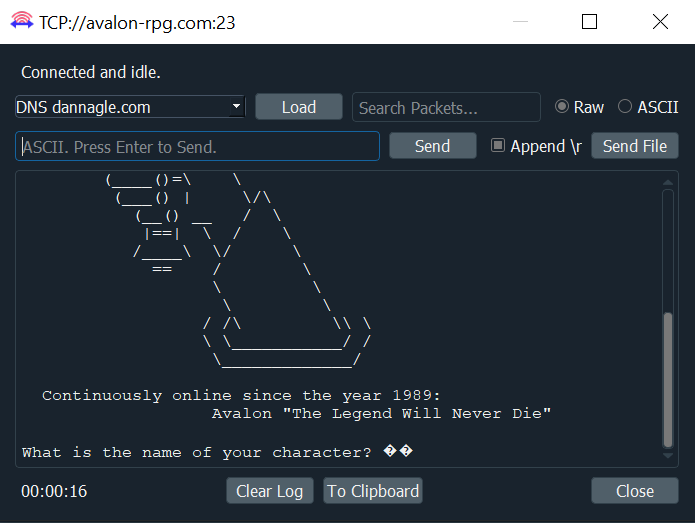This screenshot has height=523, width=695.
Task: Click the scrollbar up arrow in log
Action: tap(668, 183)
